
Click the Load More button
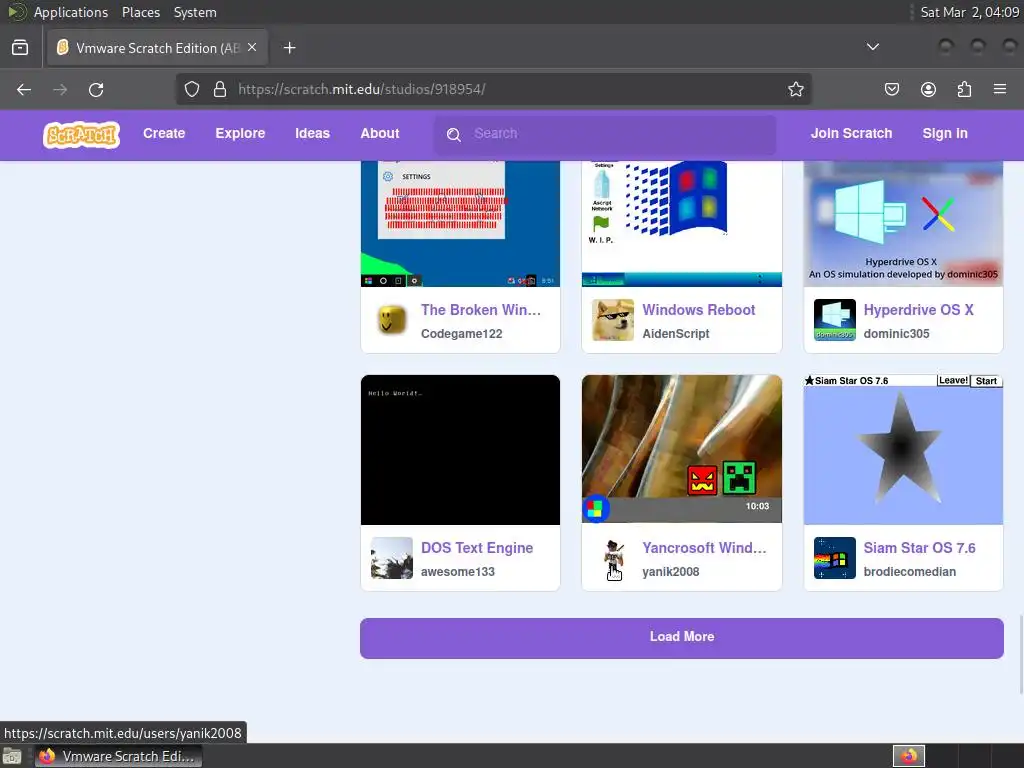coord(682,638)
